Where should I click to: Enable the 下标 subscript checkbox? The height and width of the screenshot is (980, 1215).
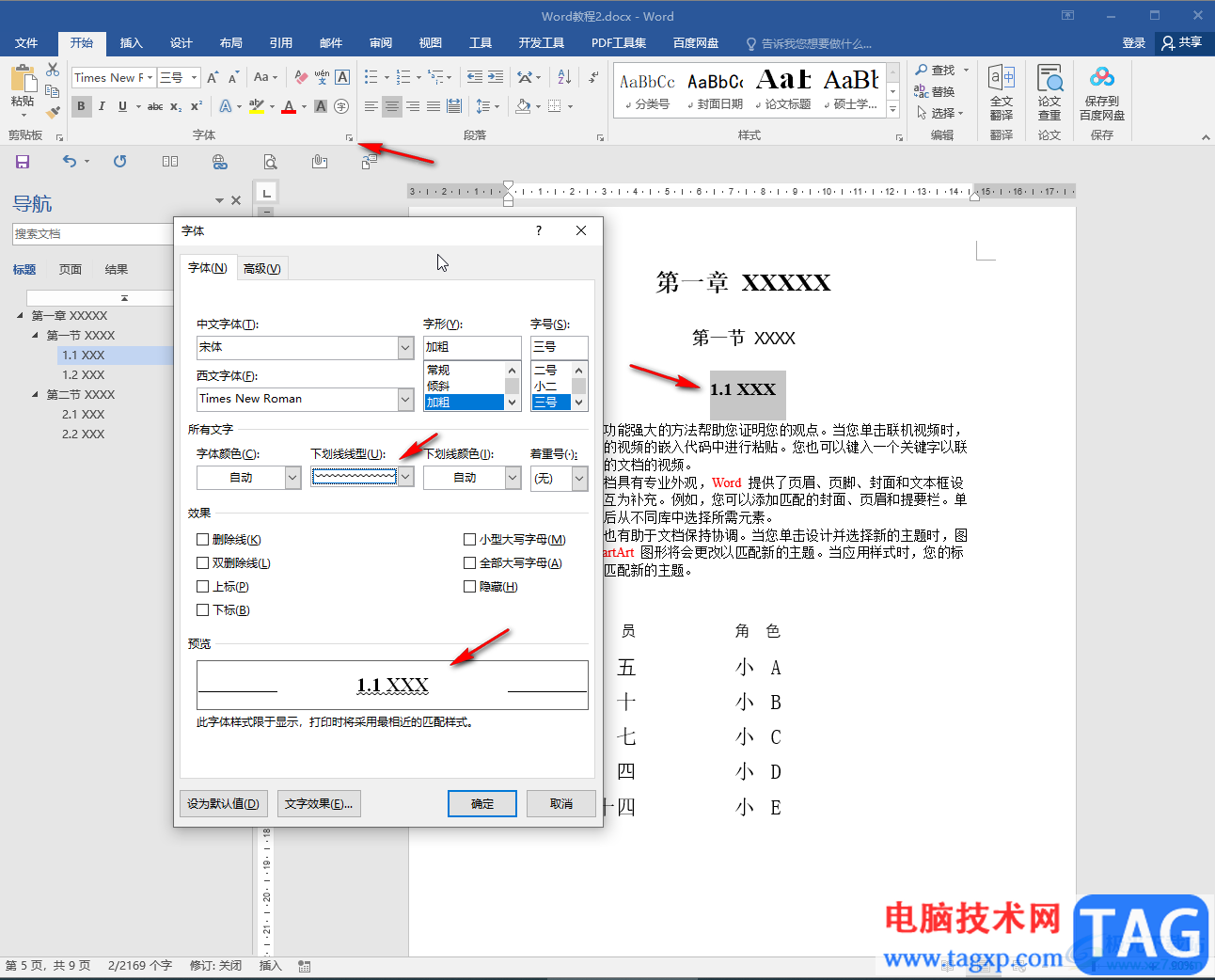202,610
